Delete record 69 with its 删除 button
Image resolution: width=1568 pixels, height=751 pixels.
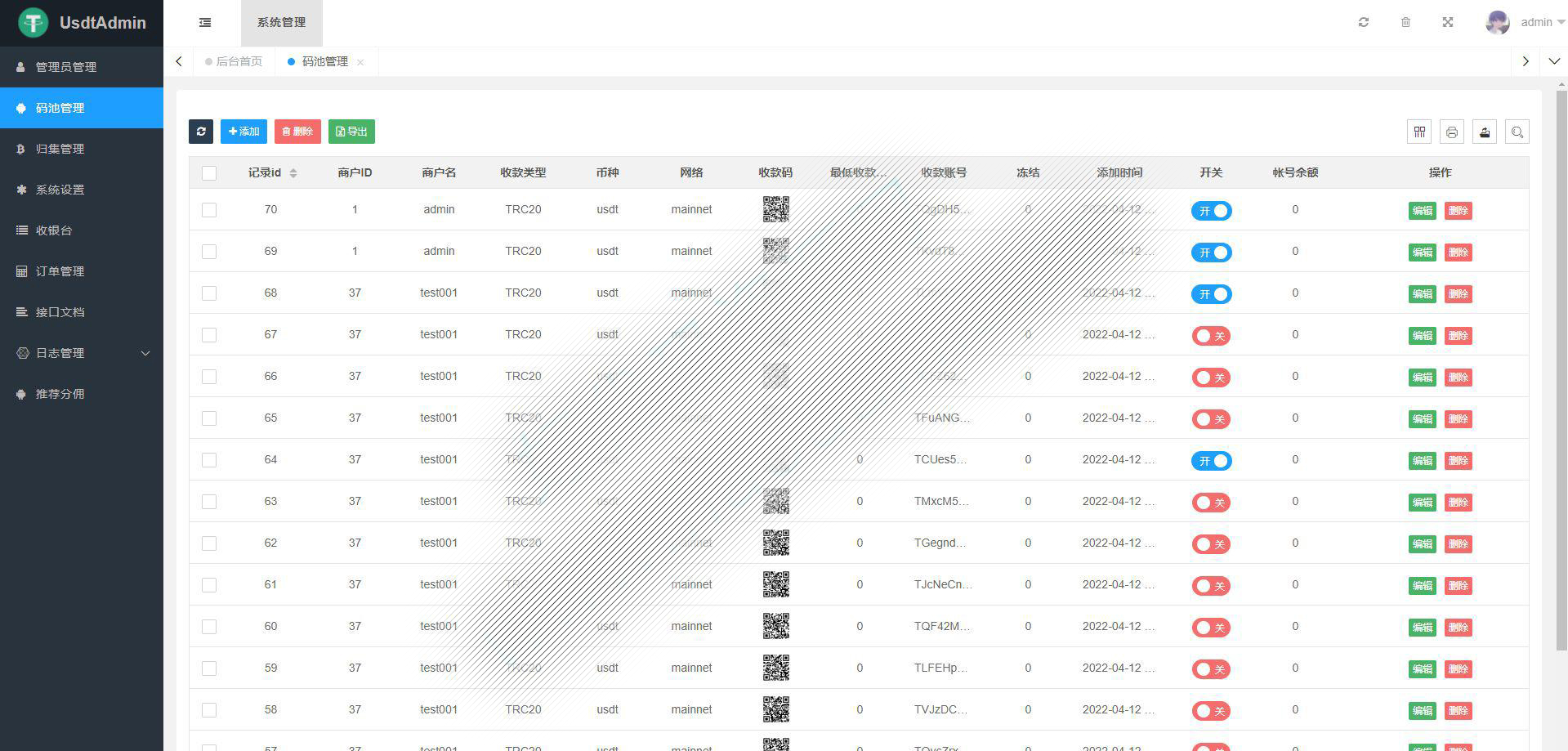pyautogui.click(x=1459, y=253)
